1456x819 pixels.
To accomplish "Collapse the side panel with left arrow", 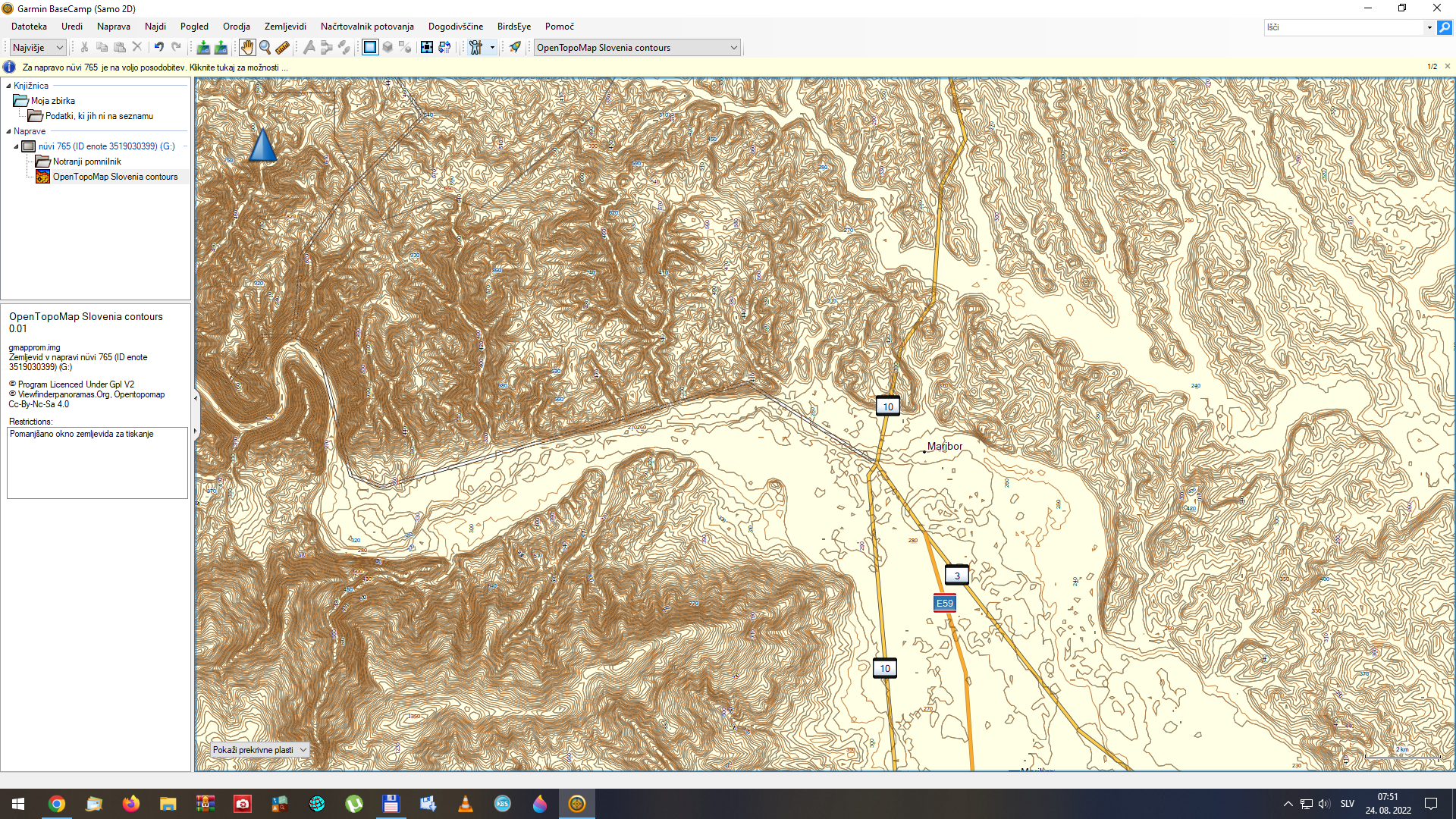I will (x=196, y=398).
